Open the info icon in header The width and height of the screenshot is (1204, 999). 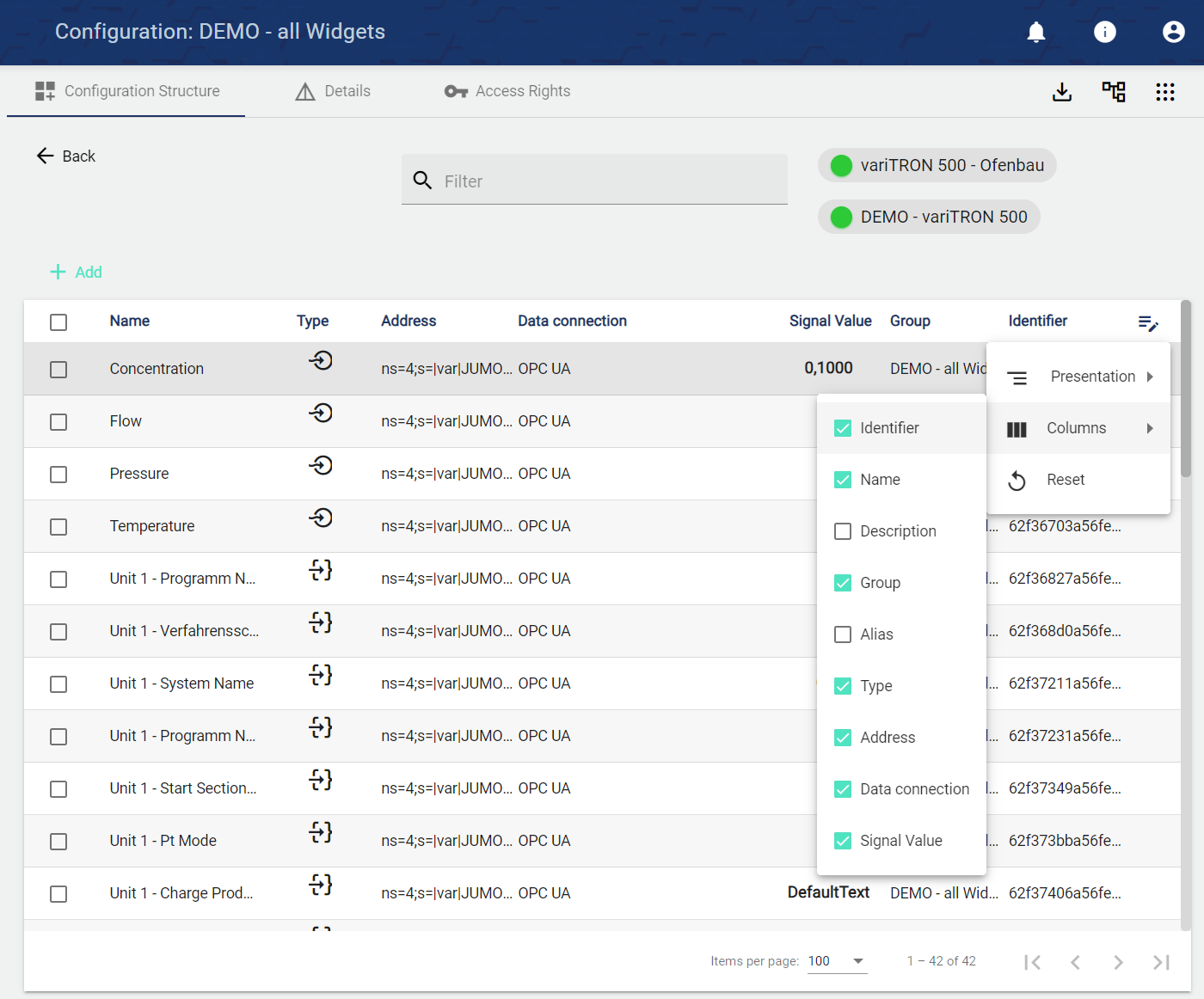[x=1105, y=32]
